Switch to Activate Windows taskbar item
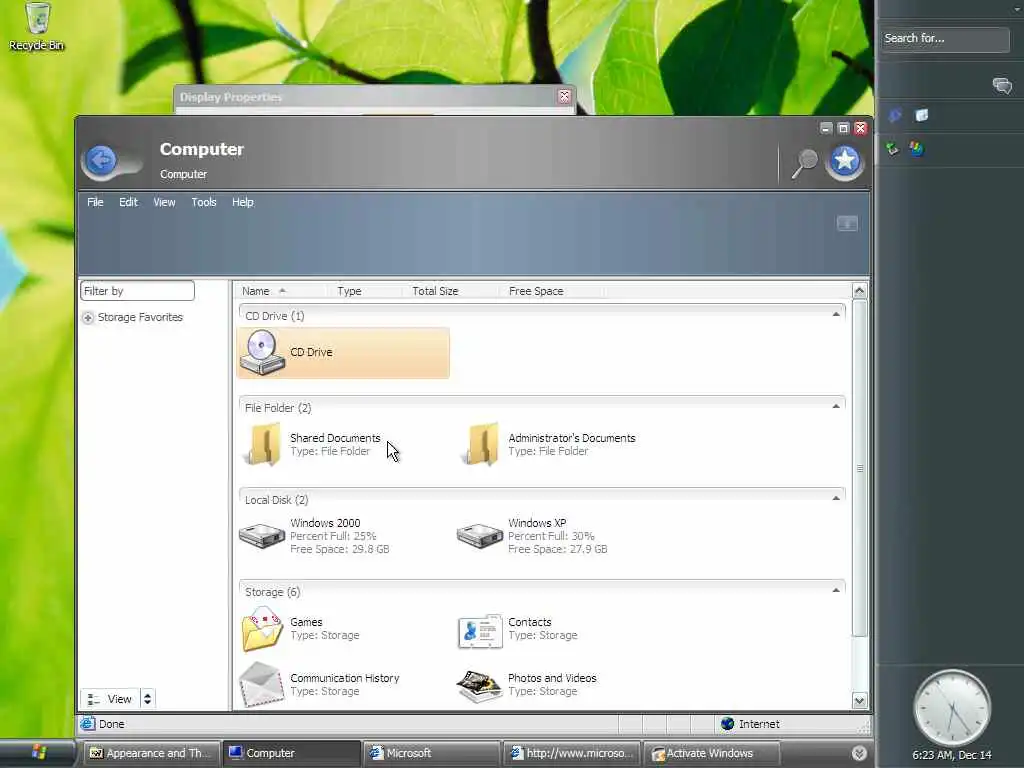 [711, 753]
